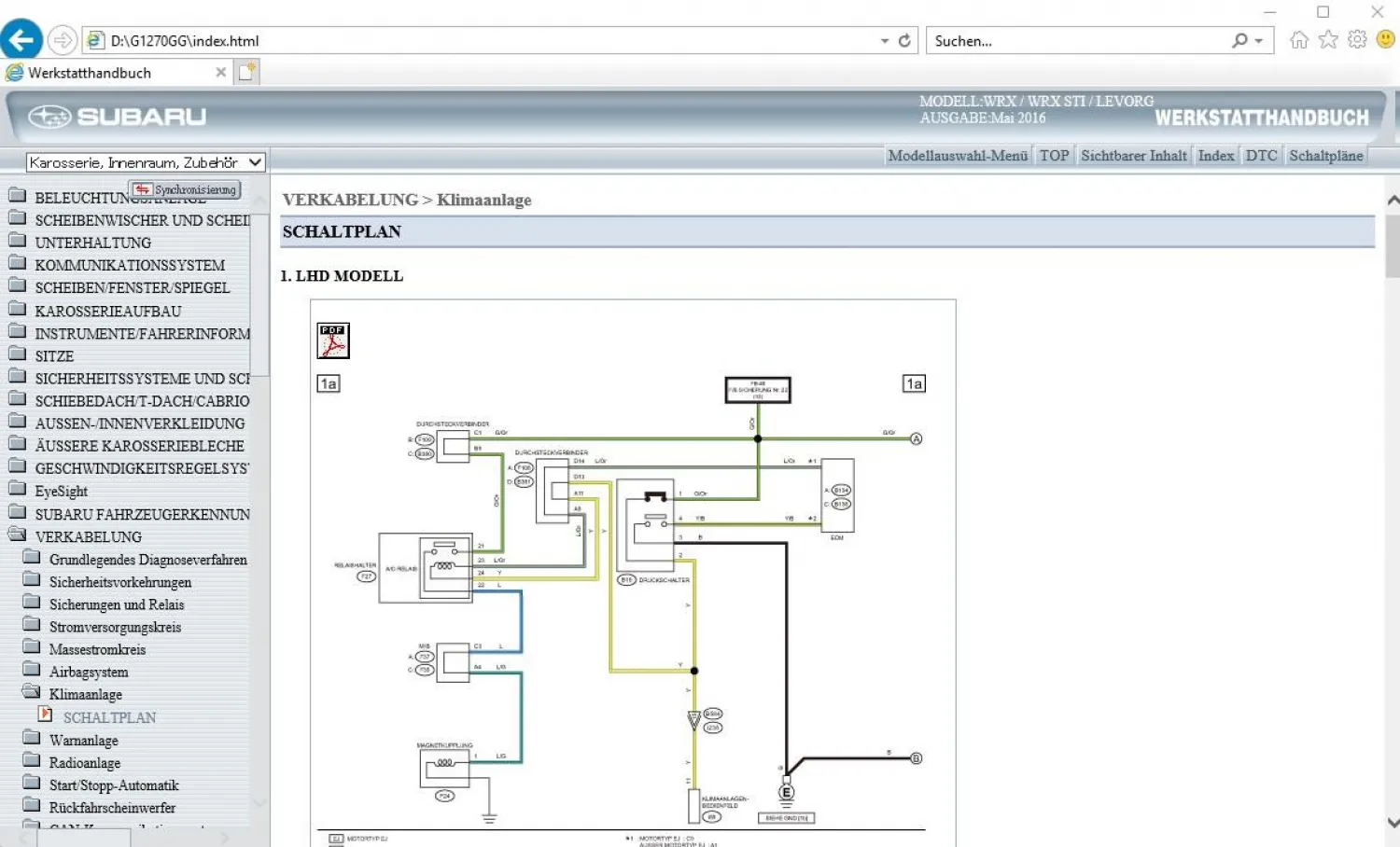The image size is (1400, 847).
Task: Click the refresh icon in address bar
Action: click(904, 40)
